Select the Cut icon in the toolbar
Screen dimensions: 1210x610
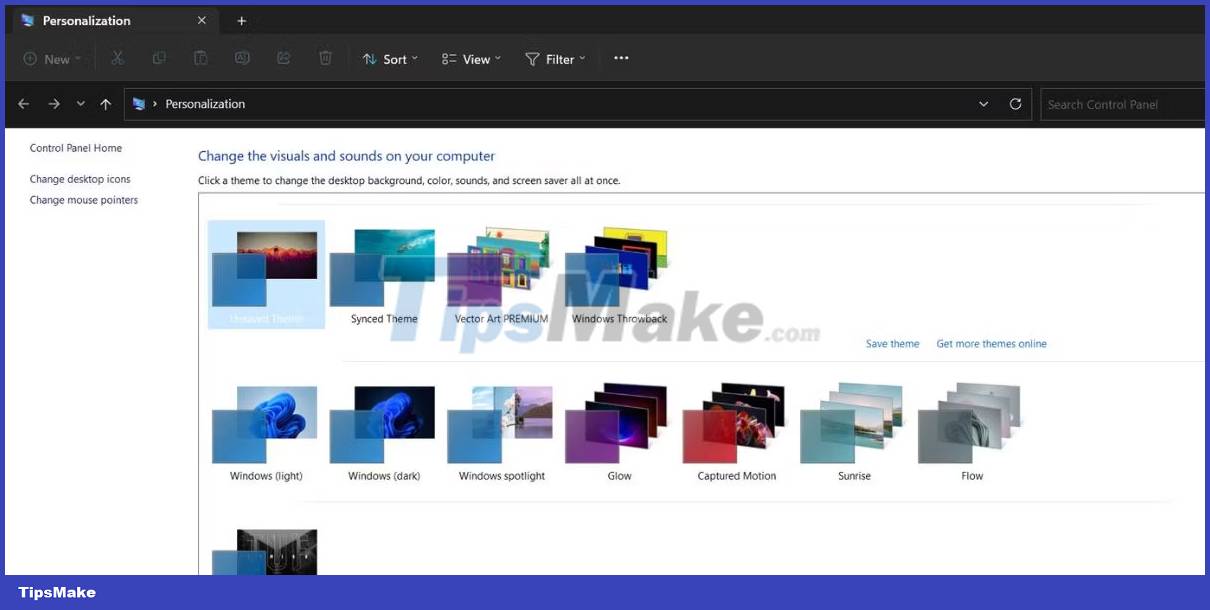(117, 58)
